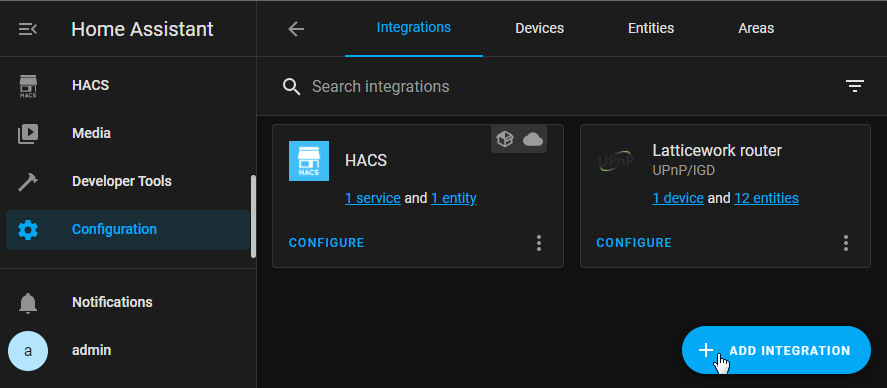
Task: Open HACS card three-dot menu
Action: 539,243
